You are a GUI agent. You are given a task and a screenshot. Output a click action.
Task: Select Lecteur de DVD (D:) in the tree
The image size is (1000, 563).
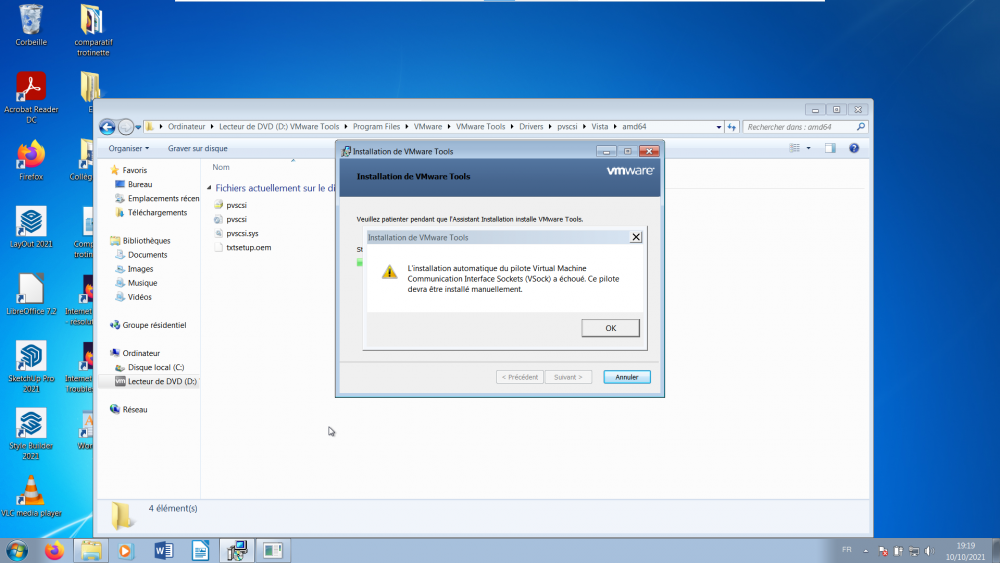tap(156, 381)
